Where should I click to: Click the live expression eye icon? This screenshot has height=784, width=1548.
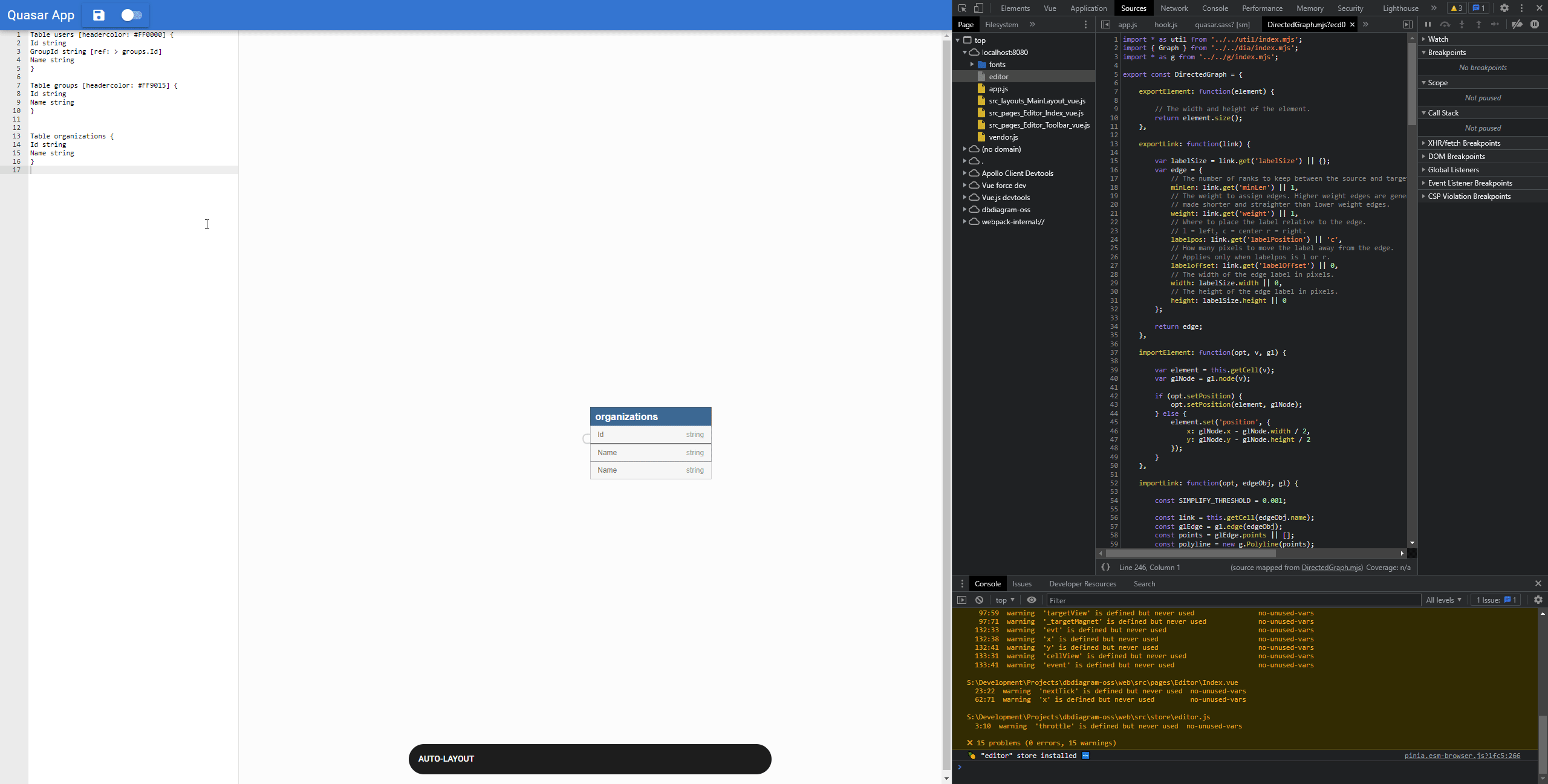1032,600
